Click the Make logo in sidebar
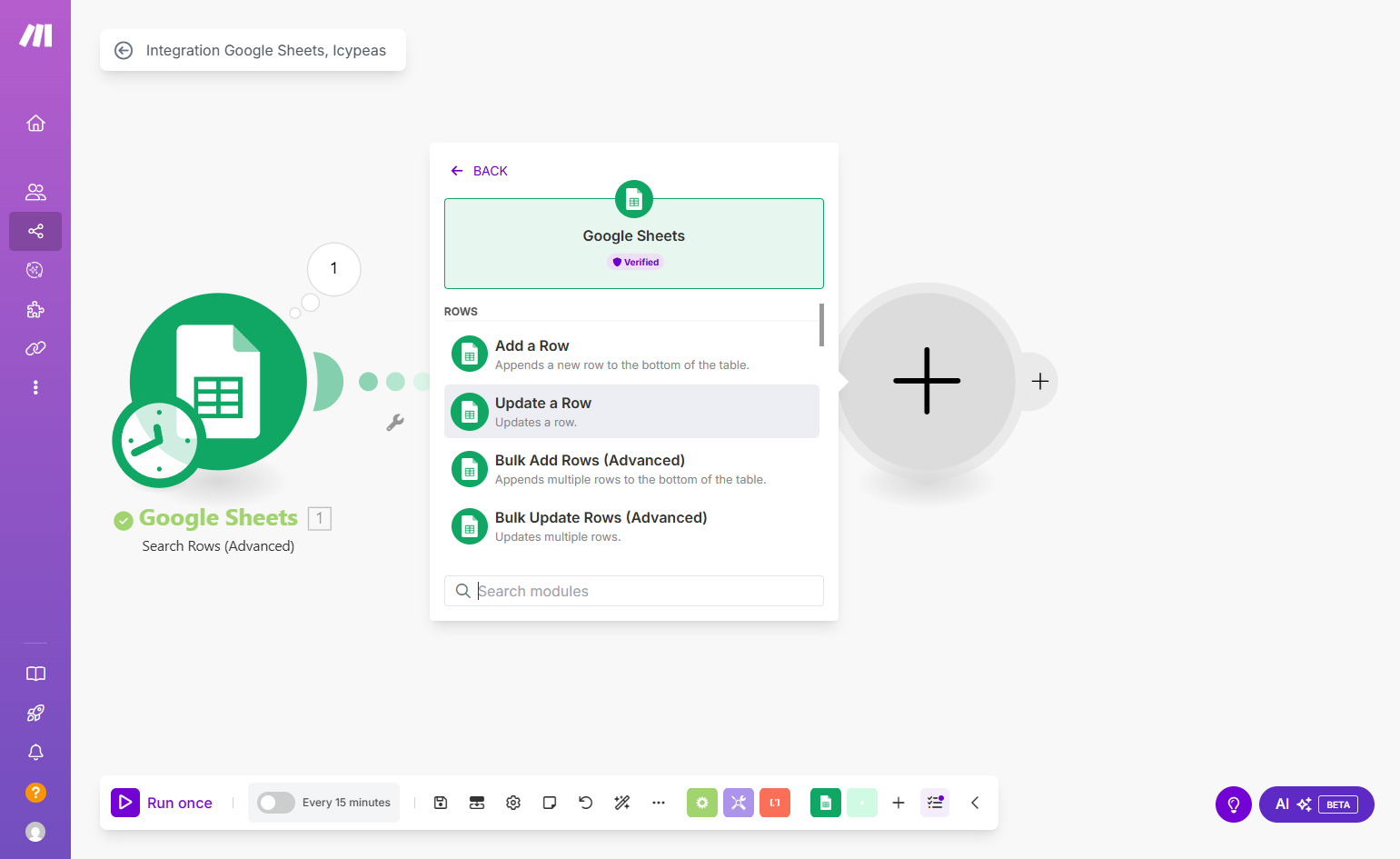The width and height of the screenshot is (1400, 859). click(x=35, y=35)
